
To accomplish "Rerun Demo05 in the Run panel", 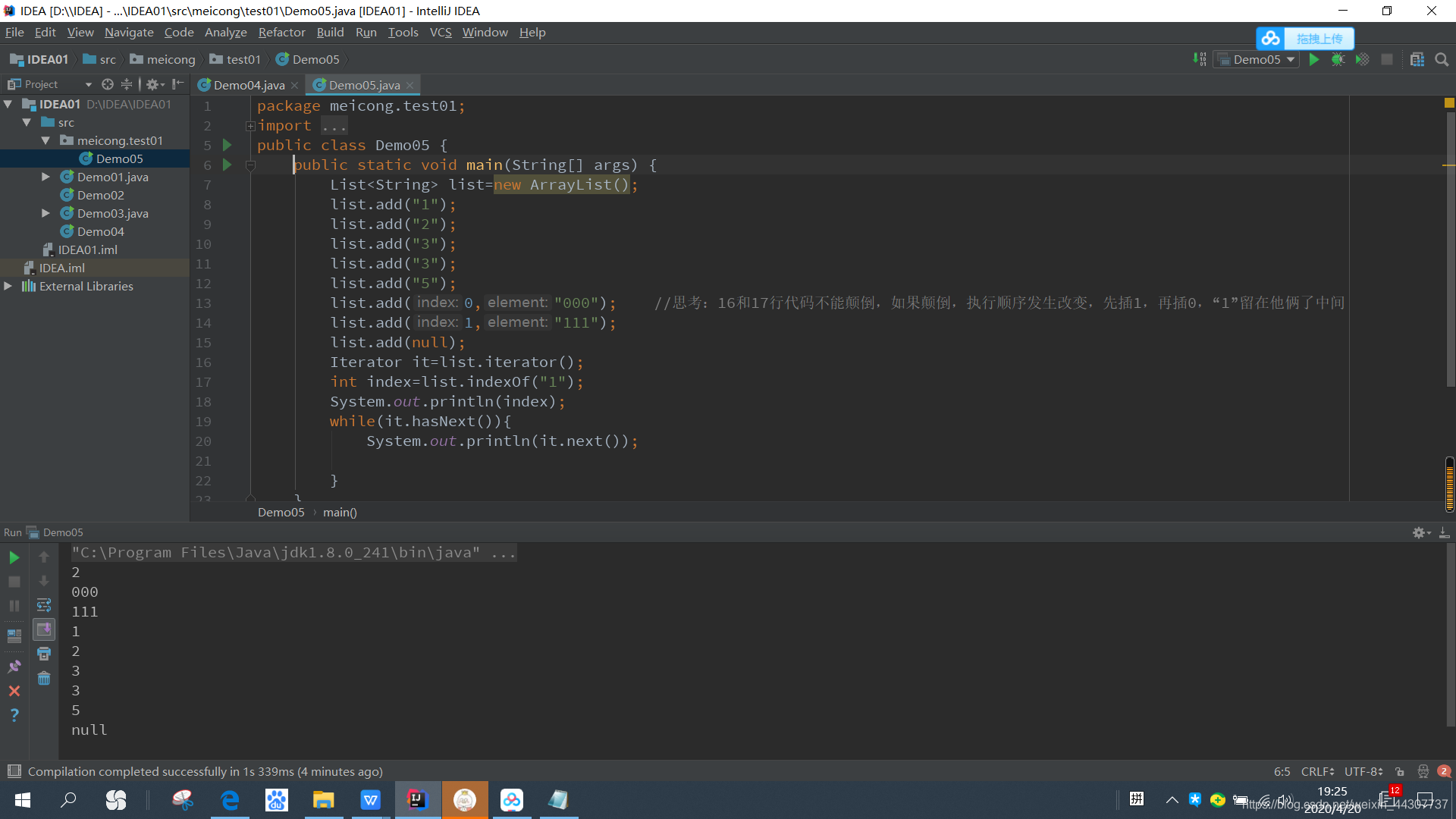I will (x=14, y=557).
